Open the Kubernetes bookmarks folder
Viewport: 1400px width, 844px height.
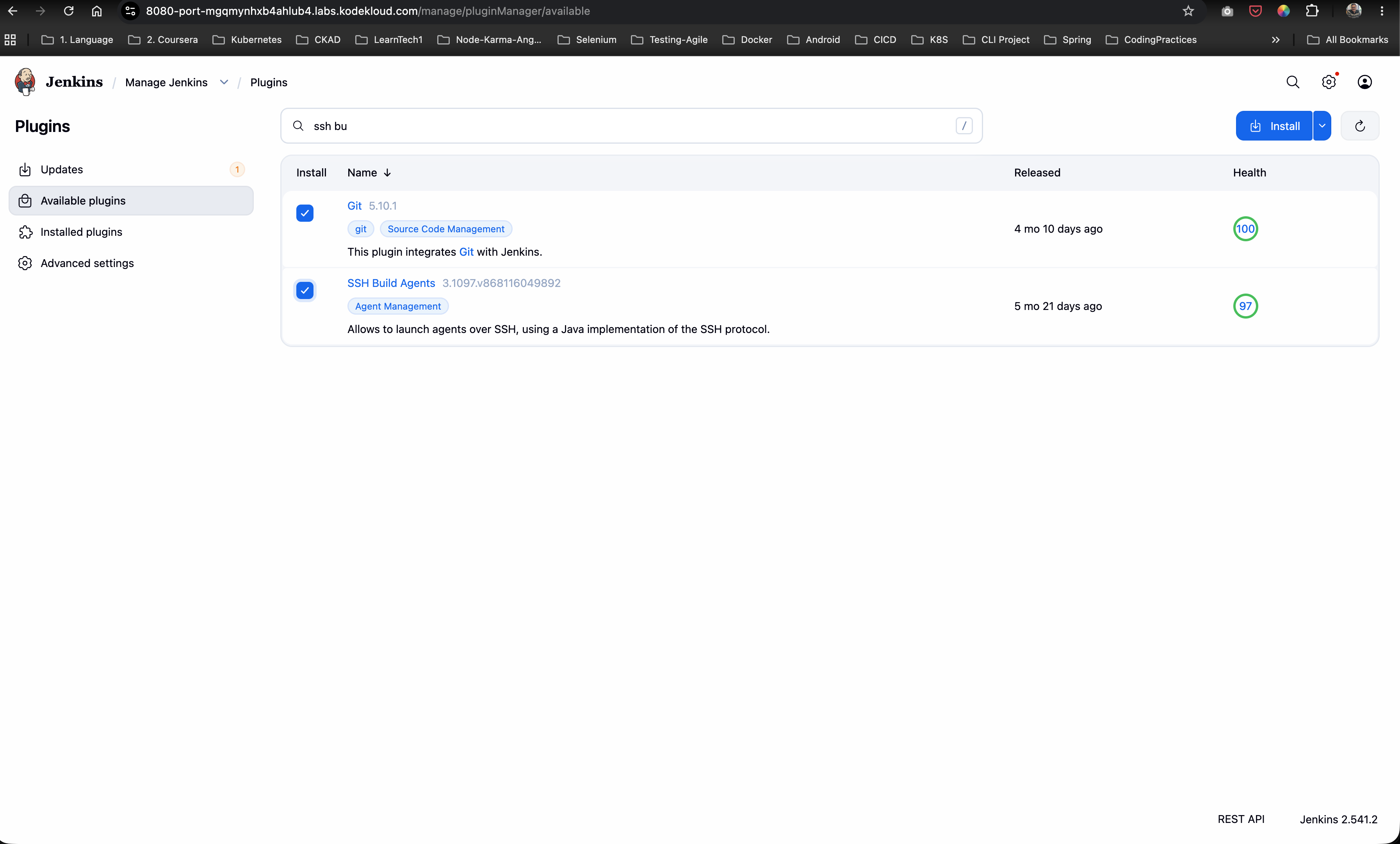click(x=247, y=40)
